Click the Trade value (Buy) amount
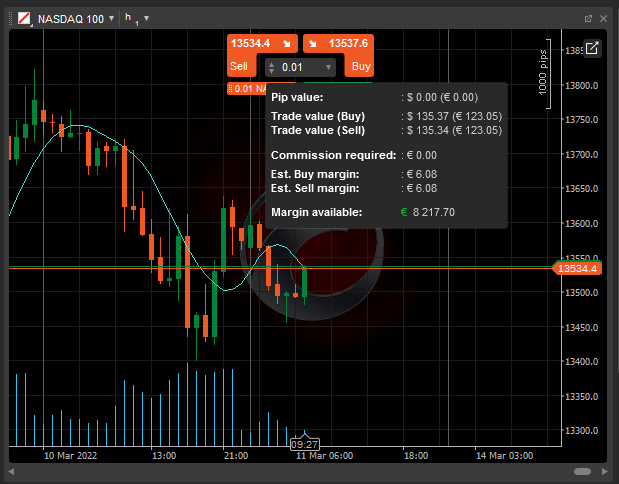 pyautogui.click(x=454, y=116)
